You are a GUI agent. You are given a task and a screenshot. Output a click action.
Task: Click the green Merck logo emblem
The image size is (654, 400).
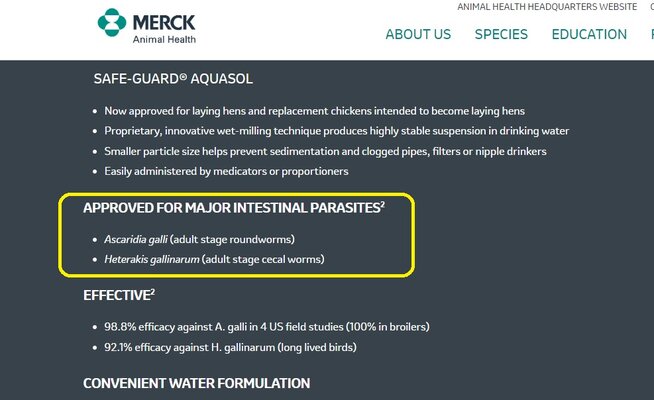pos(112,23)
